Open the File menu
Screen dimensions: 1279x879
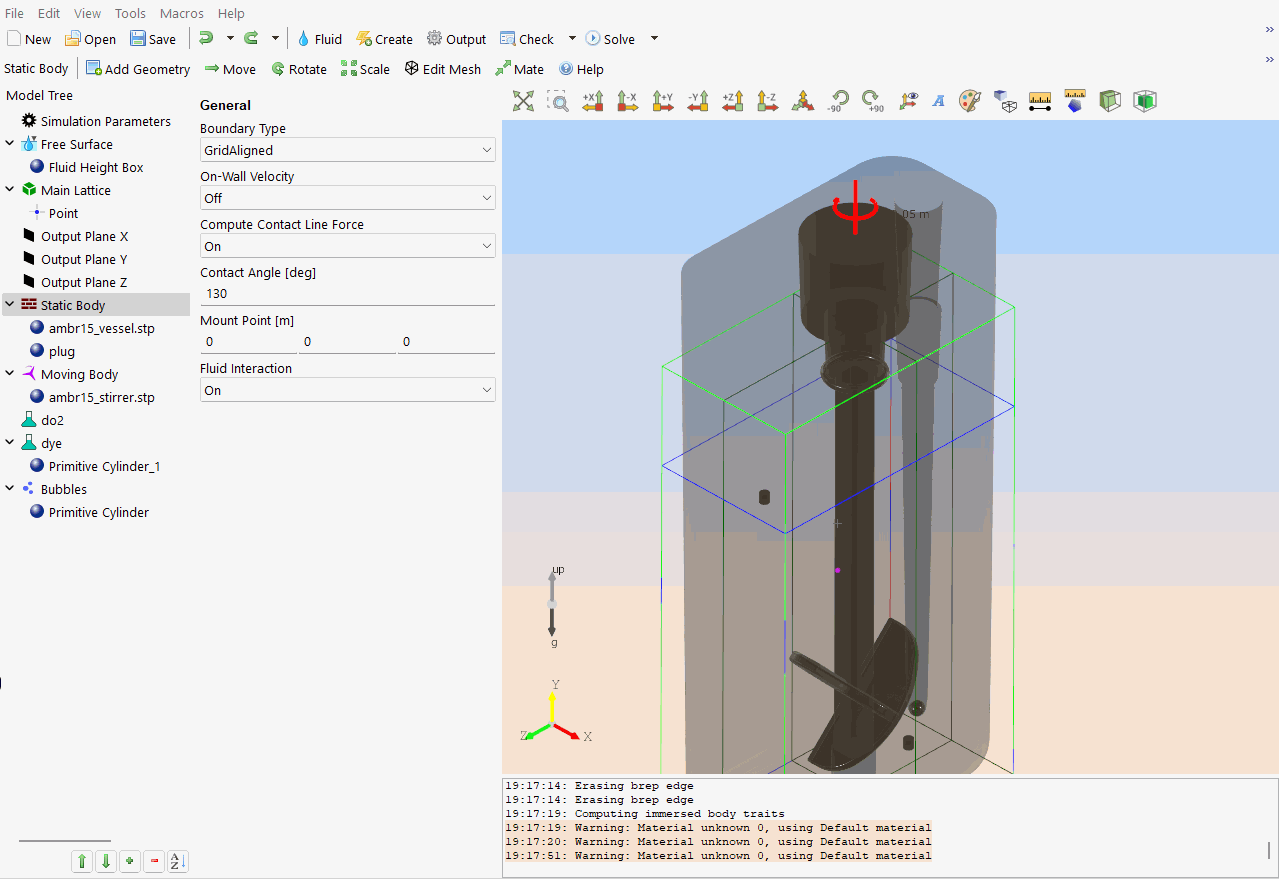pos(14,13)
